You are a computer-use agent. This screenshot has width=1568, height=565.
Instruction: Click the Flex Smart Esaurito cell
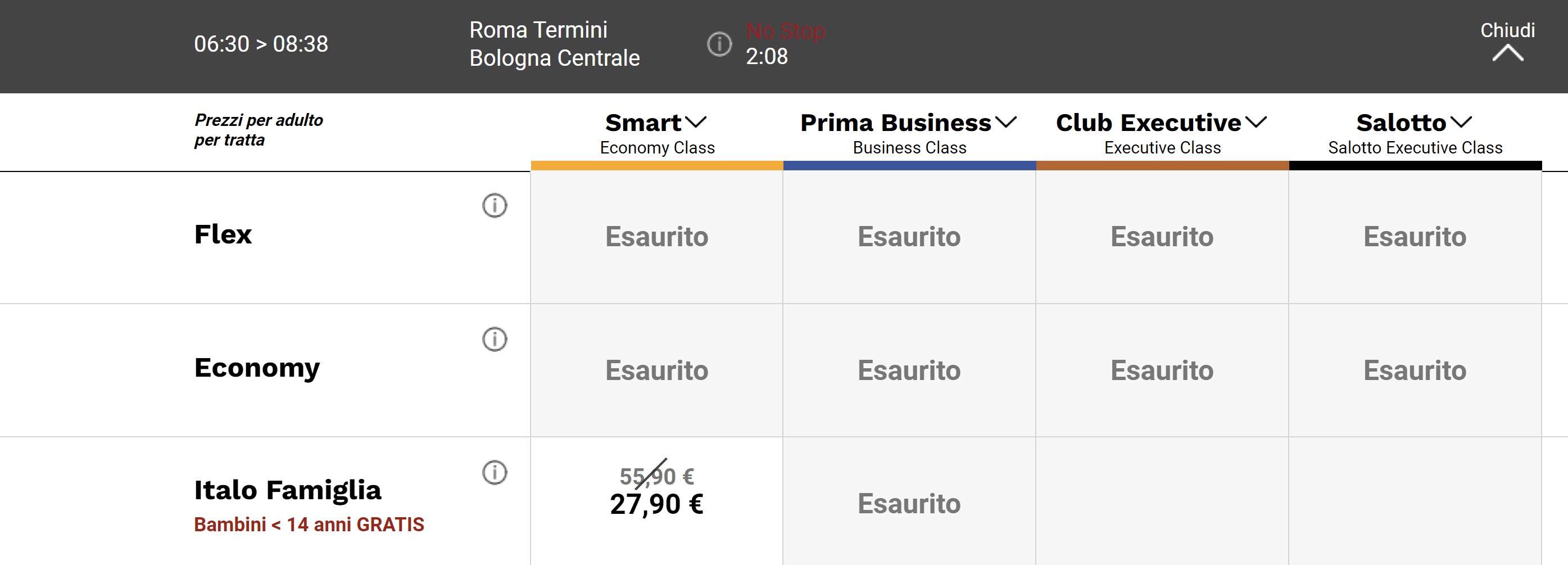(656, 237)
